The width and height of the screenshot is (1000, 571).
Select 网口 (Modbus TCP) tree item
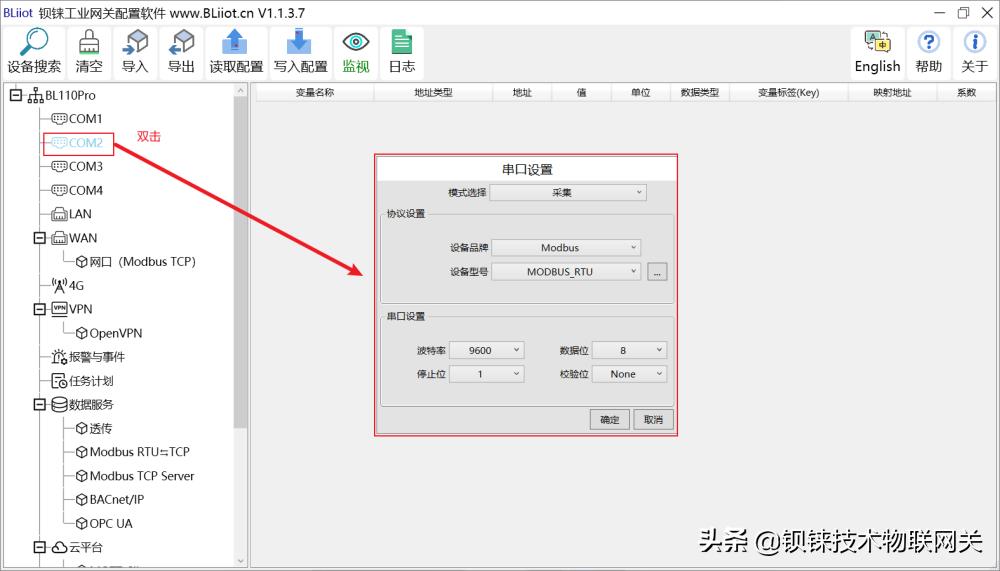[x=135, y=262]
